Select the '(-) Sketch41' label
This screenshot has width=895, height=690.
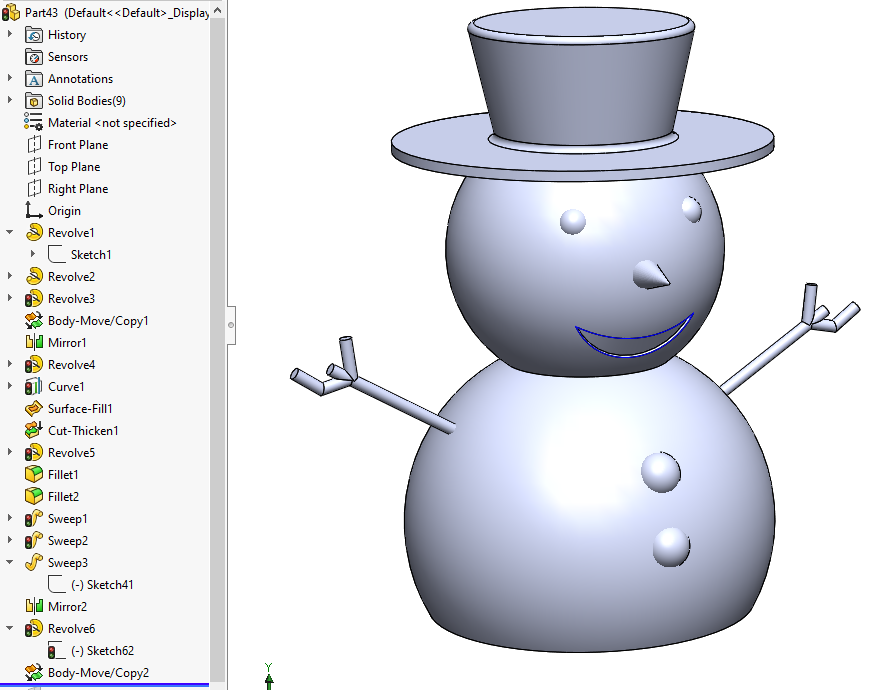coord(102,585)
